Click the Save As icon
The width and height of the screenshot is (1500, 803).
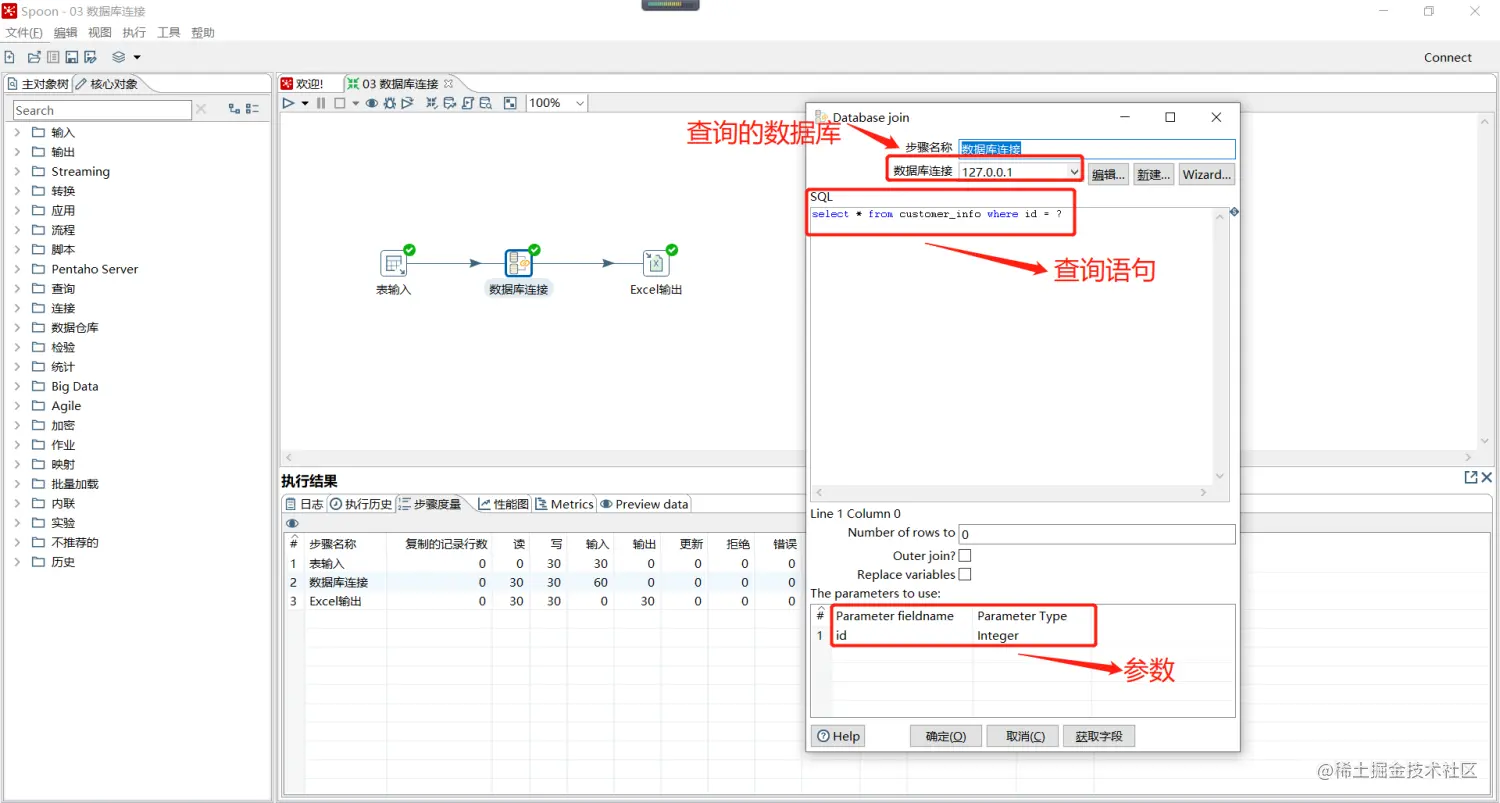tap(90, 57)
